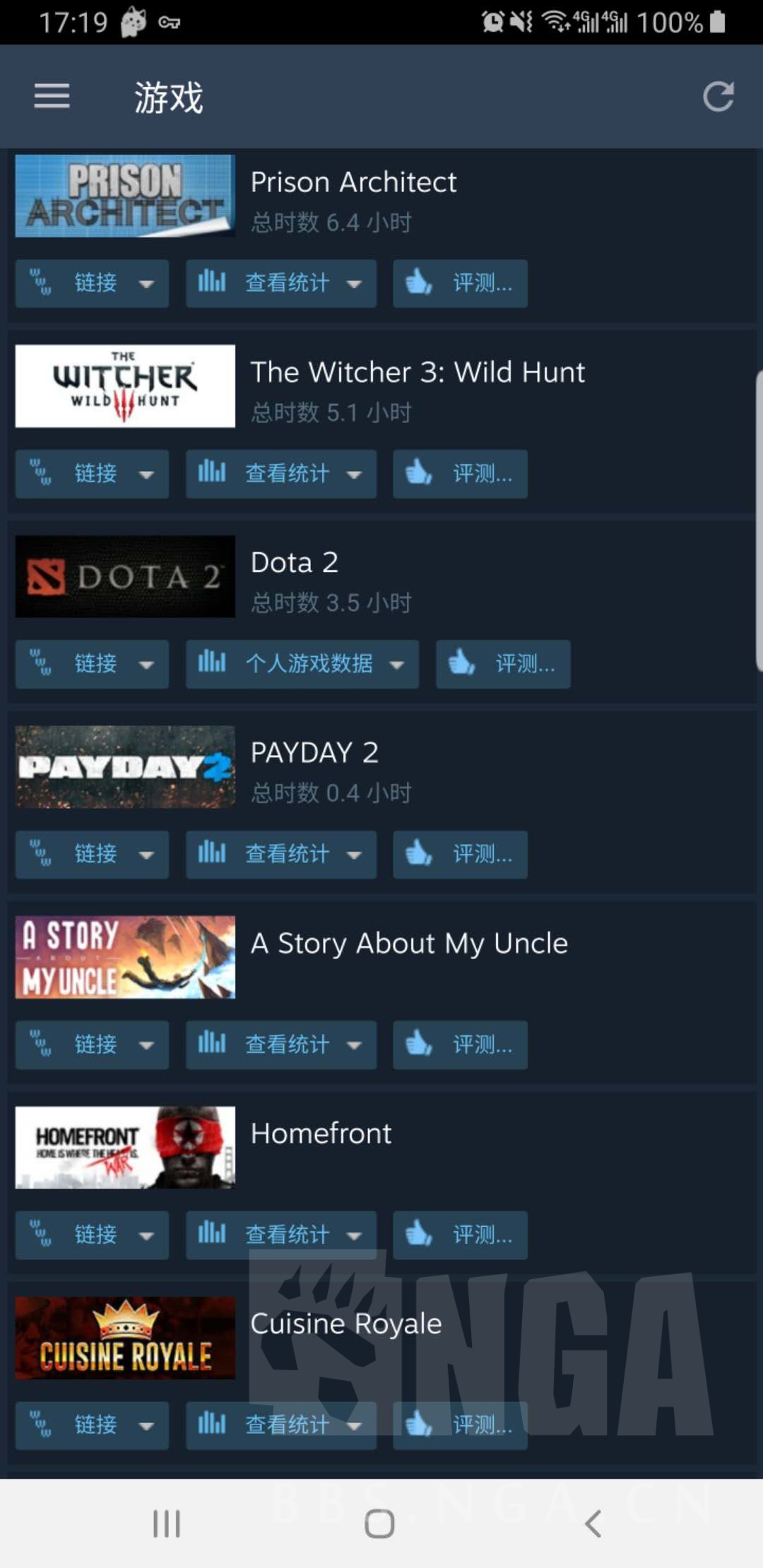Open the Dota 2 banner image
This screenshot has width=763, height=1568.
tap(125, 576)
